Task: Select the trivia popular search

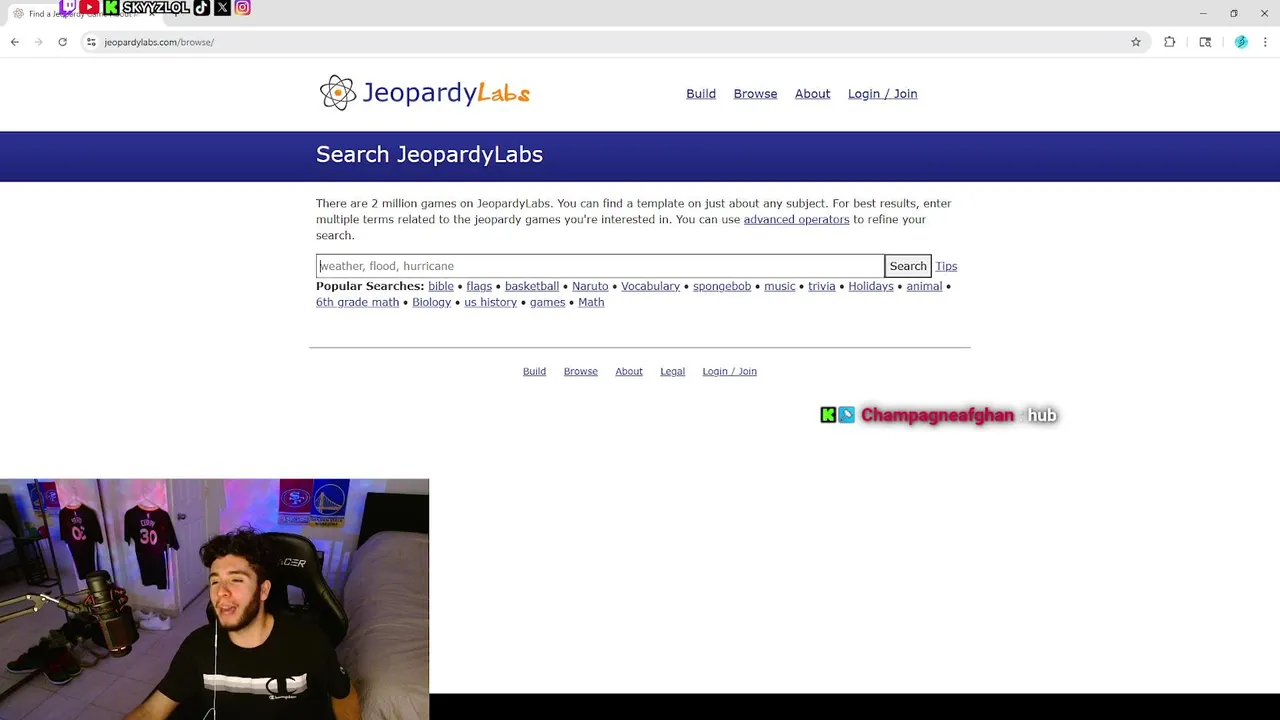Action: (822, 286)
